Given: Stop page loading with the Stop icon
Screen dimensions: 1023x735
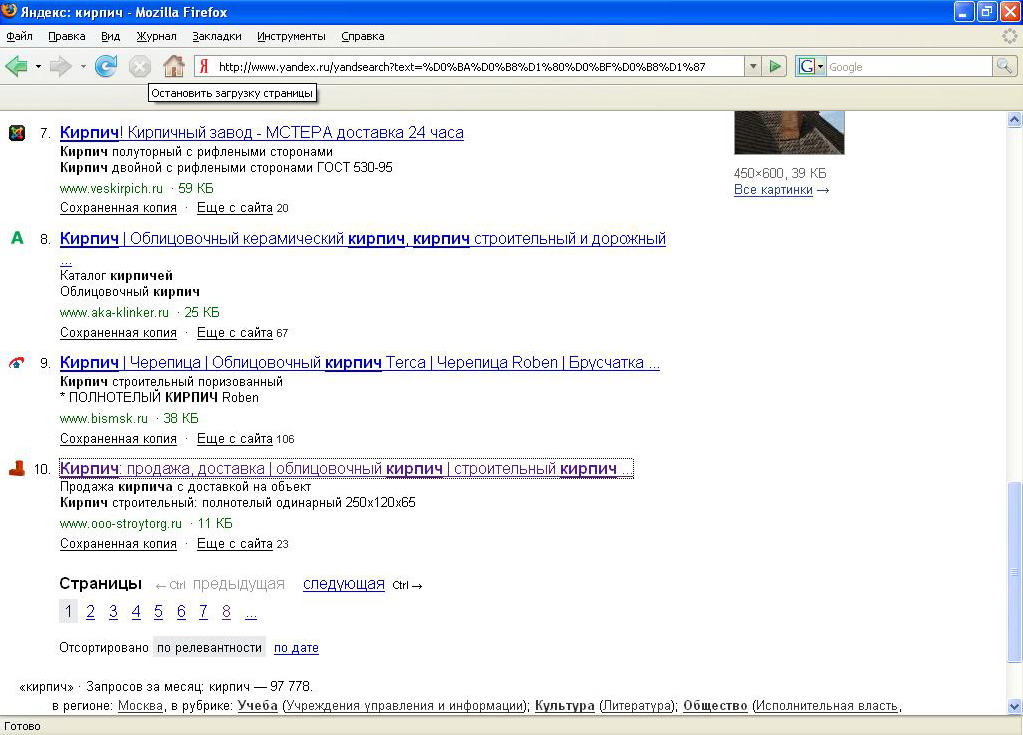Looking at the screenshot, I should point(139,67).
